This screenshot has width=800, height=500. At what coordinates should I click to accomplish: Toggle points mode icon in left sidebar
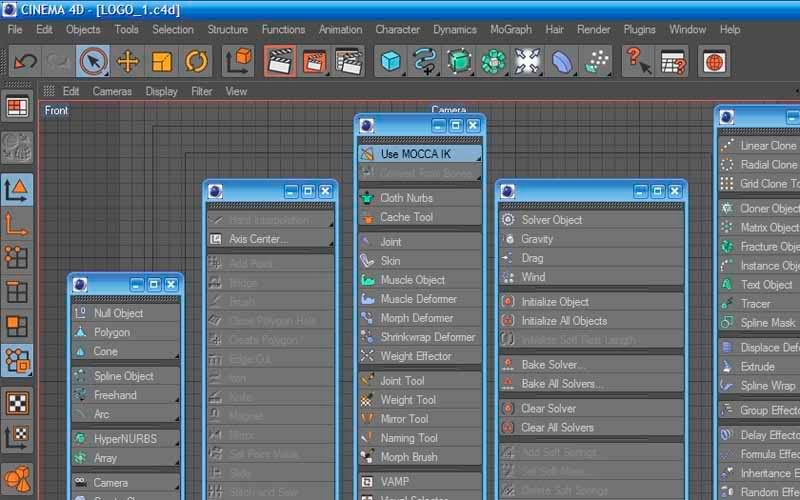coord(17,258)
